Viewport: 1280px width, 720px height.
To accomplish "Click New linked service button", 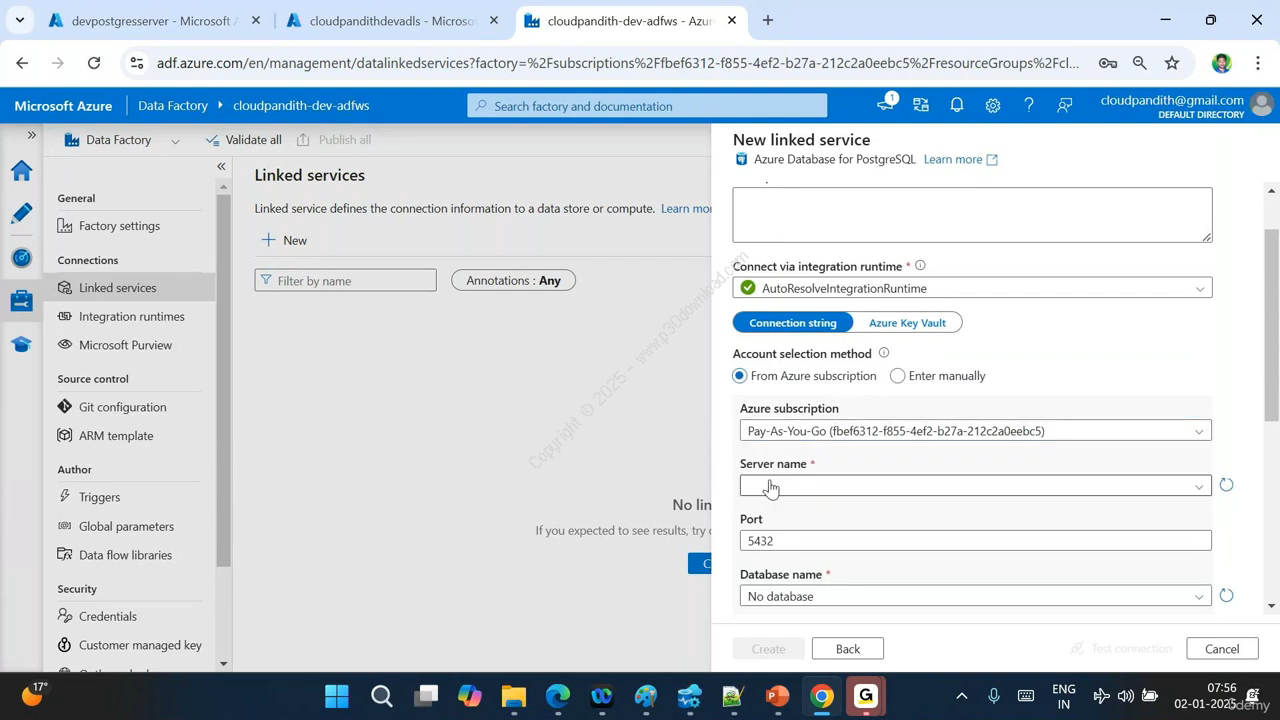I will (284, 240).
